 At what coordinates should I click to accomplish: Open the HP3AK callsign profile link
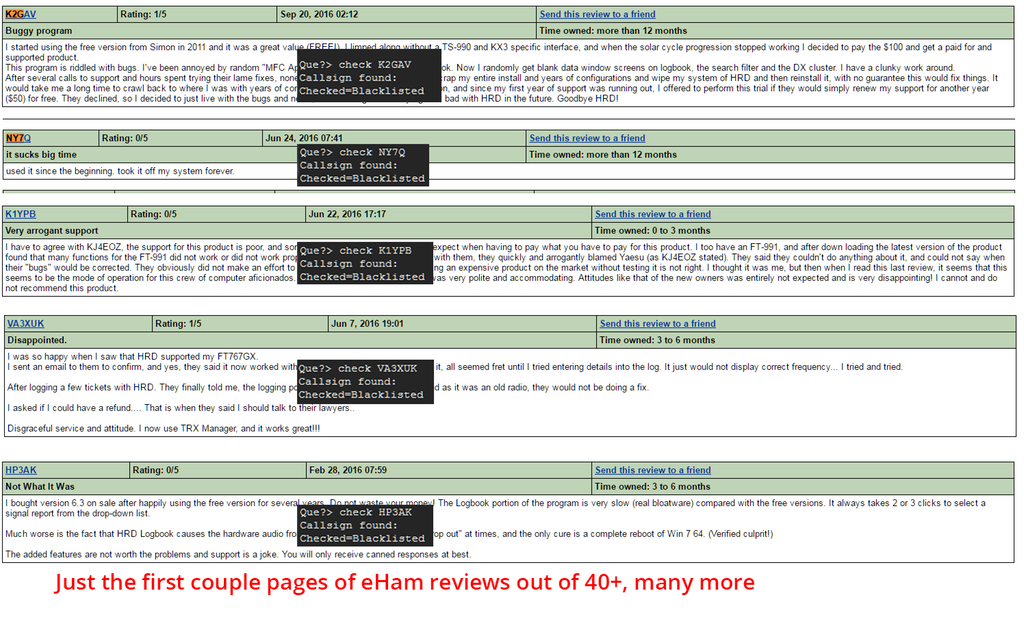(21, 470)
